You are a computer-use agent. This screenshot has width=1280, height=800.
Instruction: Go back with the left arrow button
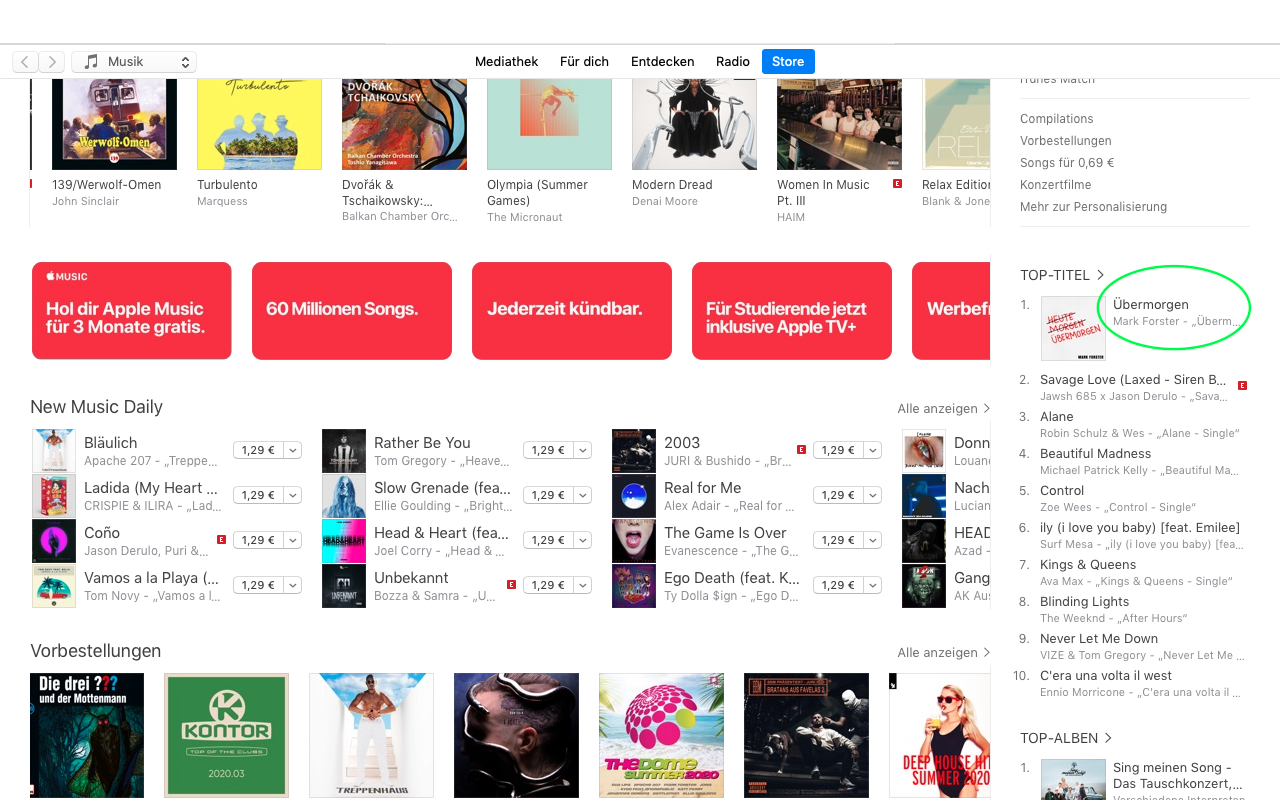coord(26,62)
